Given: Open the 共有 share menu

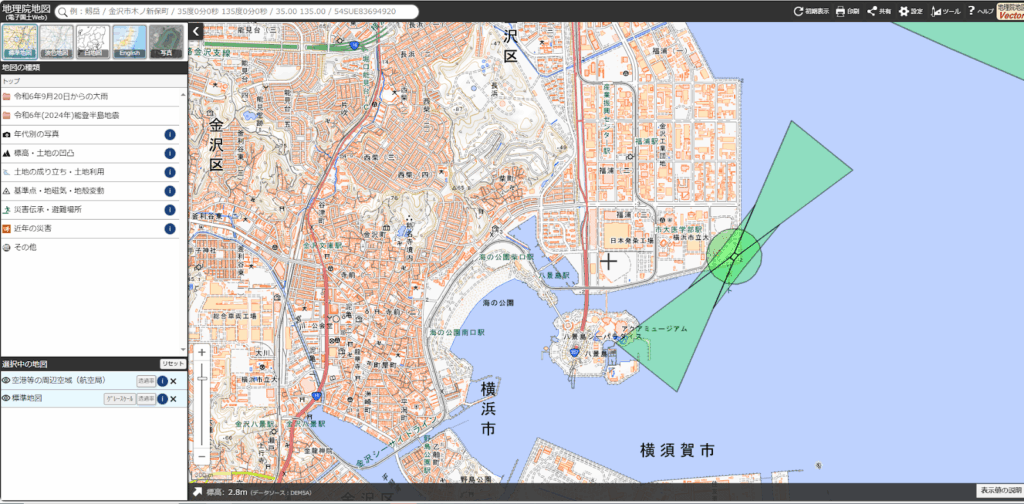Looking at the screenshot, I should pos(879,11).
